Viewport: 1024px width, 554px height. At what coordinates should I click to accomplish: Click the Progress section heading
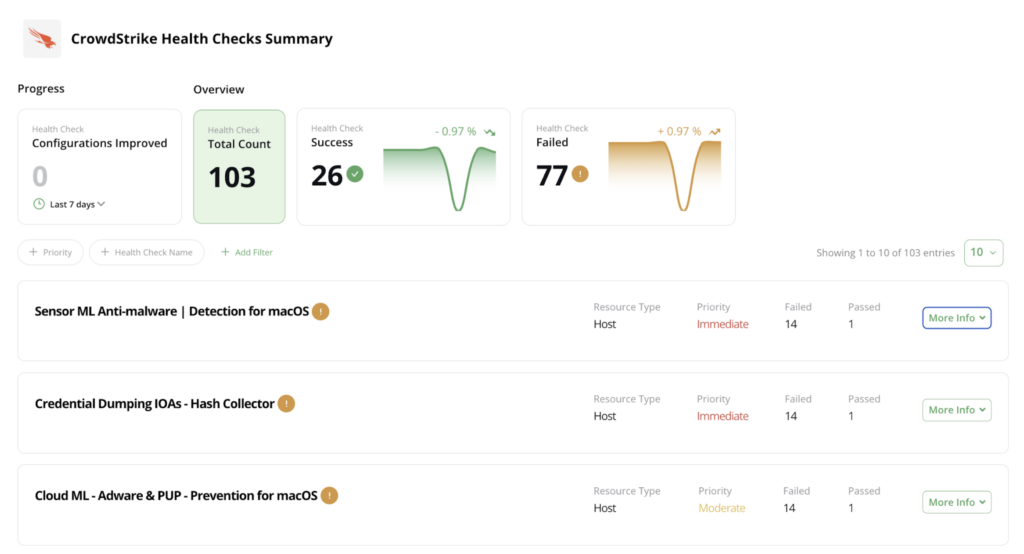tap(41, 88)
